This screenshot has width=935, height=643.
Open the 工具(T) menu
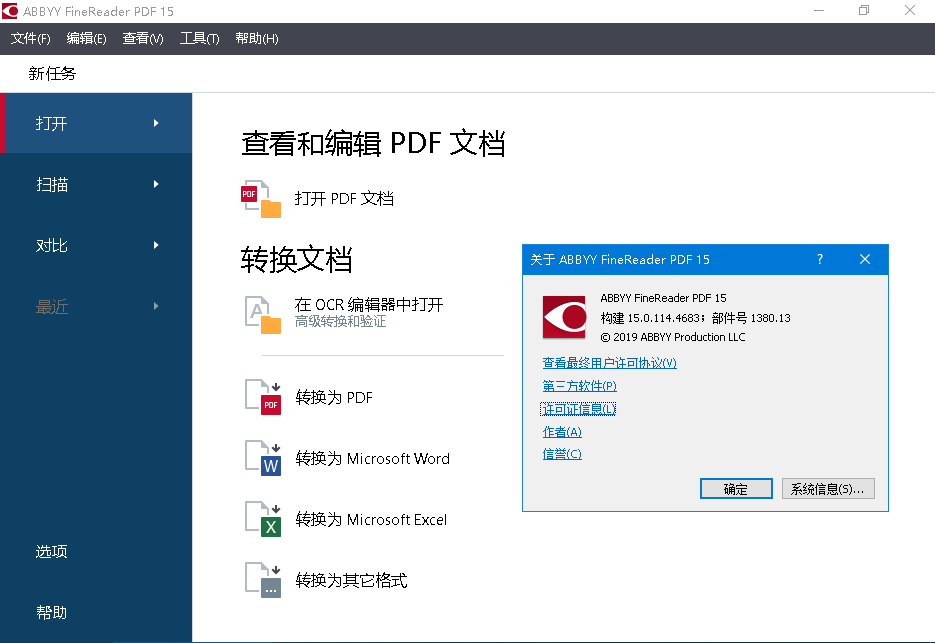(199, 39)
